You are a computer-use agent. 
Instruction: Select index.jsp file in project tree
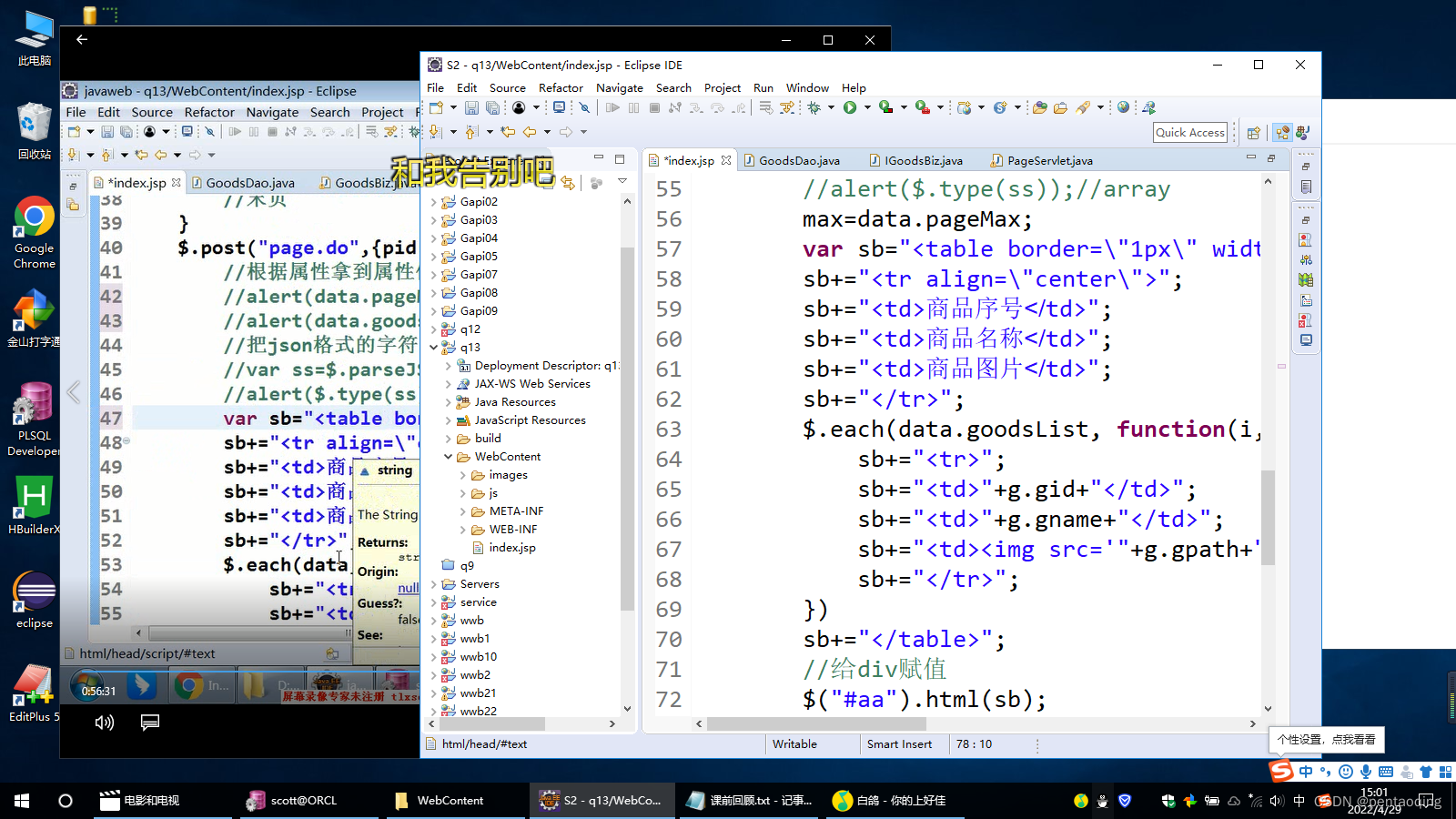point(511,547)
